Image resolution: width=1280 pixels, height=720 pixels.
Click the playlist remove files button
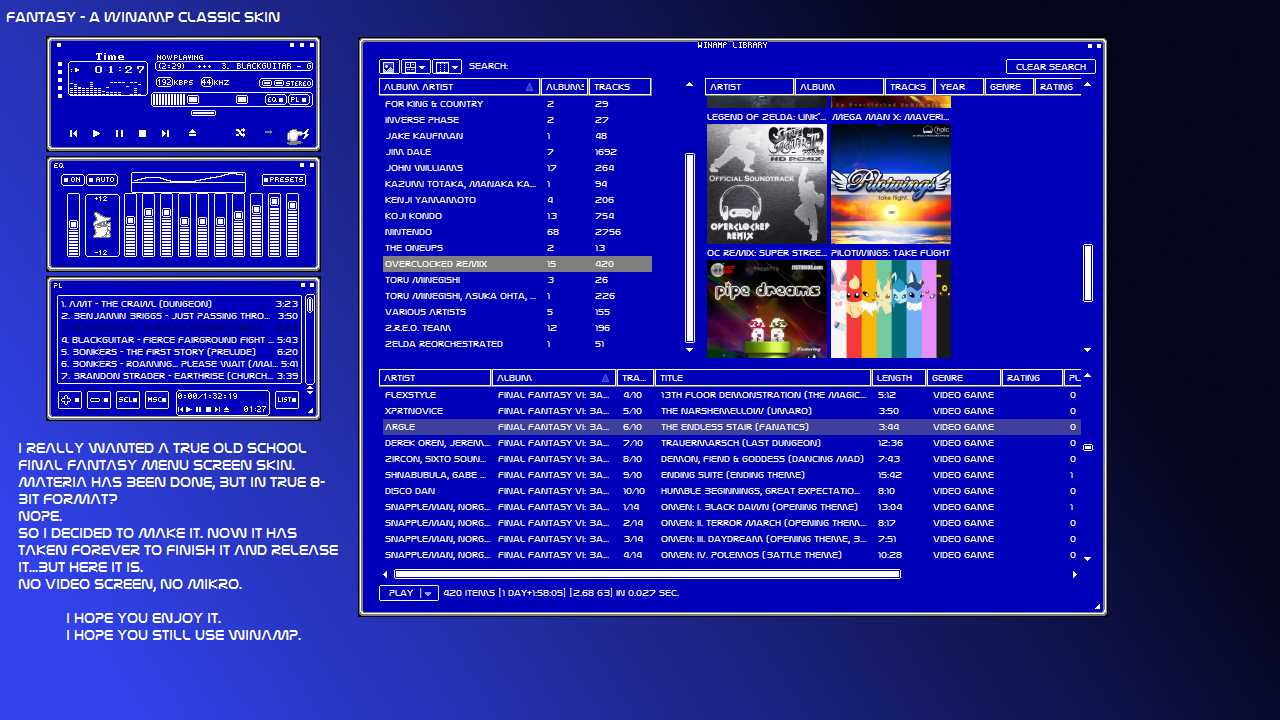[99, 400]
